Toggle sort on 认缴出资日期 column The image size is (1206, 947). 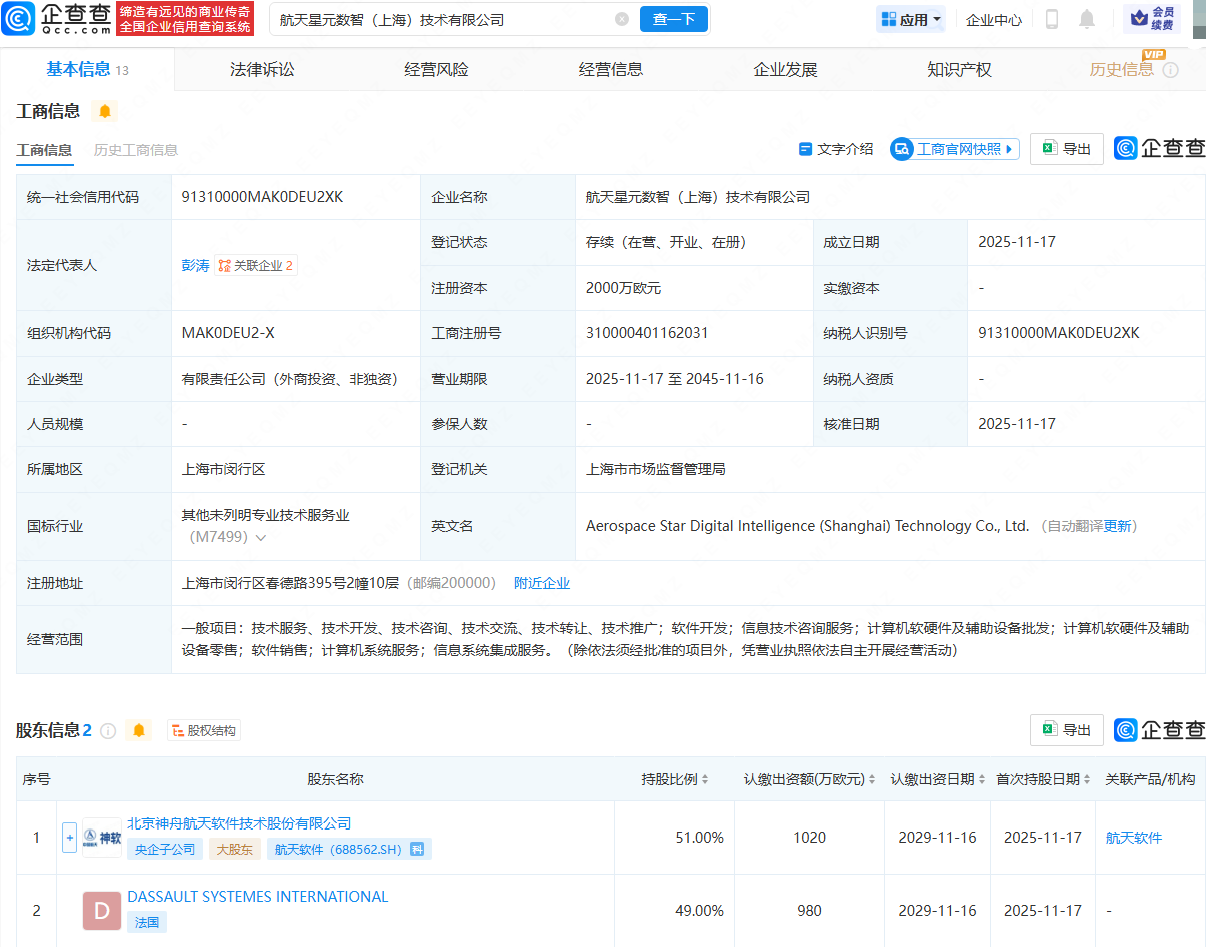[937, 779]
